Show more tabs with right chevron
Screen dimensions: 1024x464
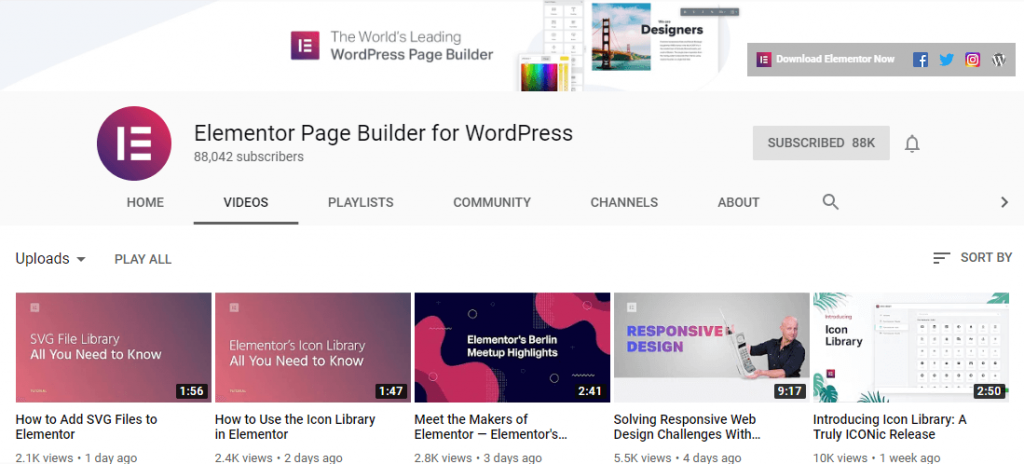1004,203
